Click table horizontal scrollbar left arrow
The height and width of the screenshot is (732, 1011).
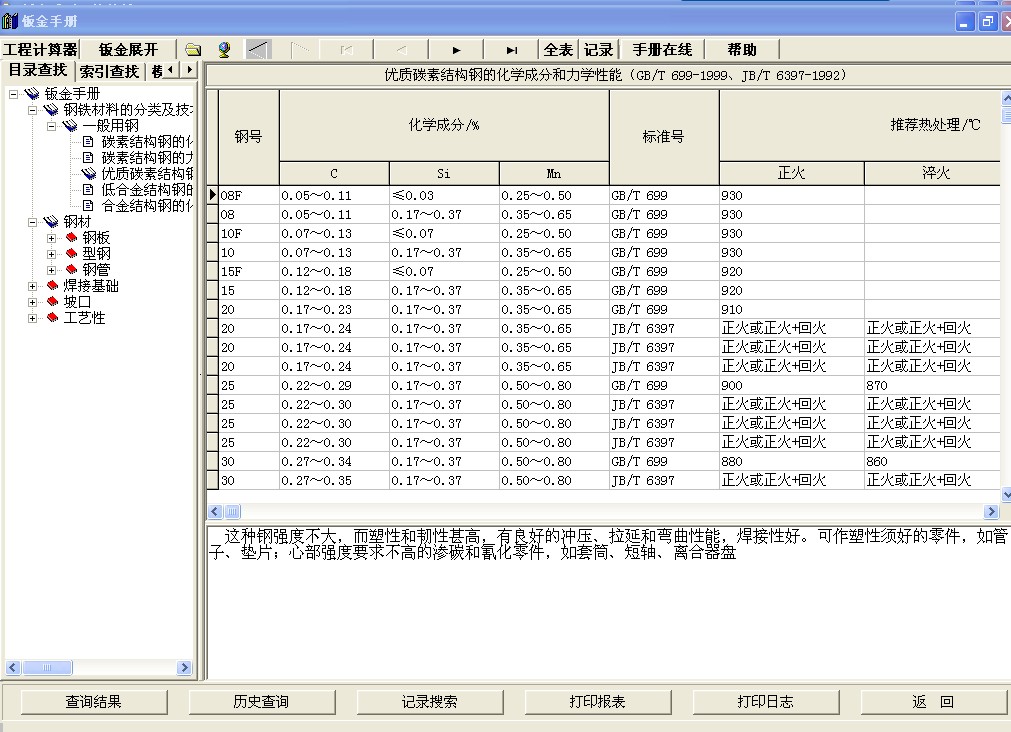click(215, 511)
